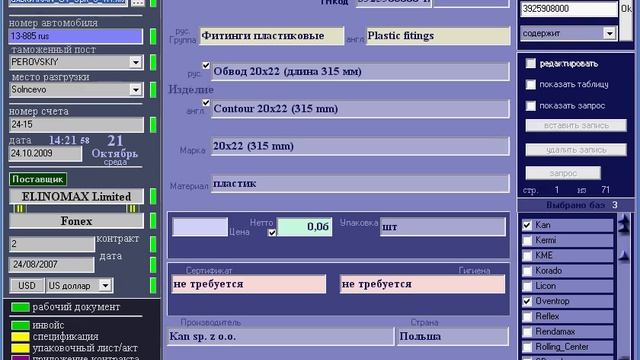Open the место разгрузки Solncevo dropdown
The image size is (640, 360).
pos(136,90)
